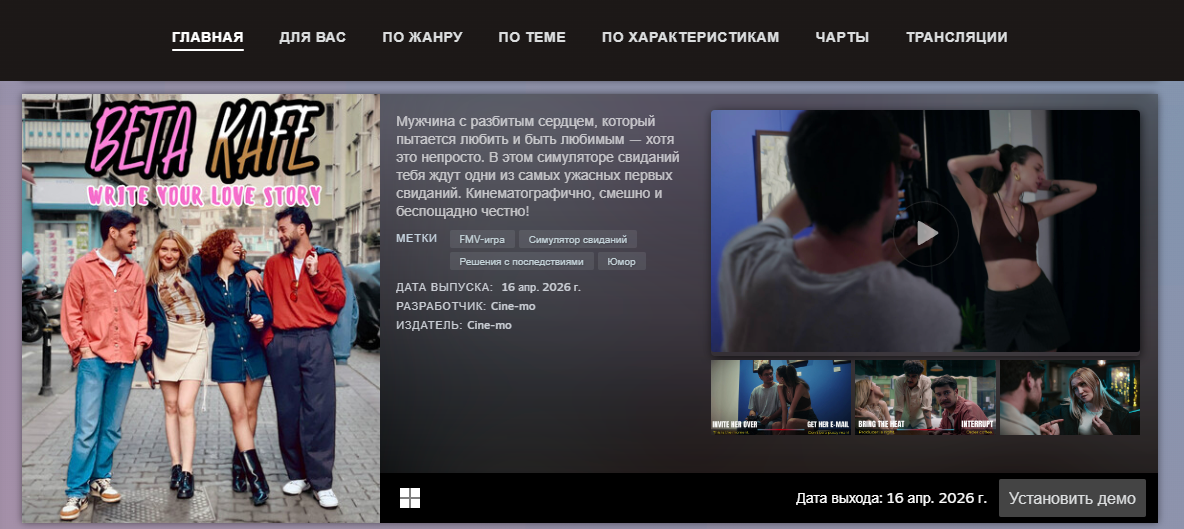Click the Юмор tag

click(621, 261)
